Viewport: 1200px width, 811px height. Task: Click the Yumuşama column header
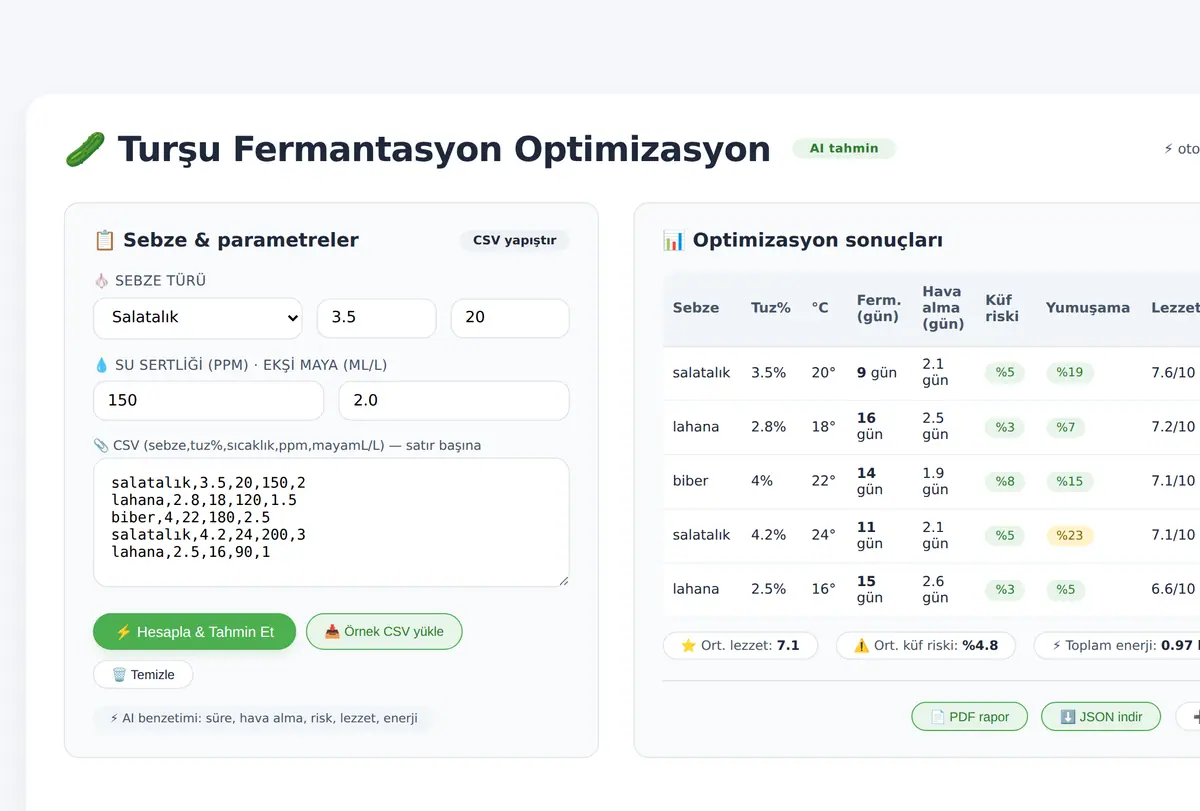[x=1088, y=308]
